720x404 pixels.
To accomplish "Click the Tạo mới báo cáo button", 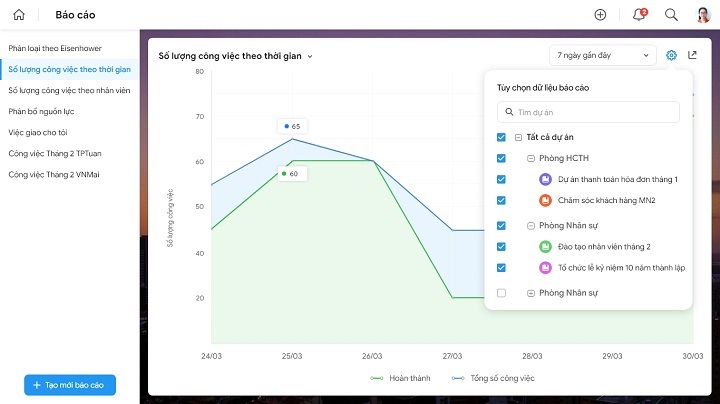I will tap(70, 385).
